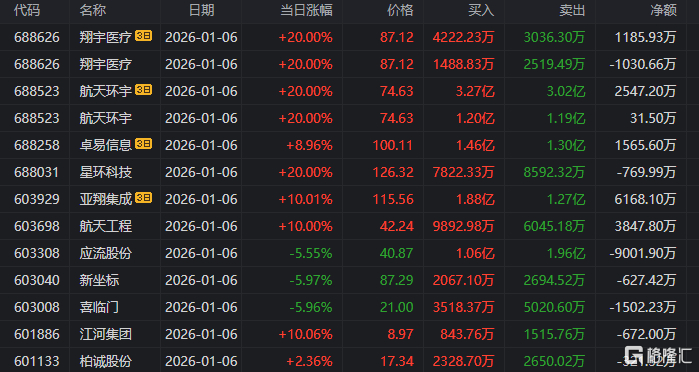Viewport: 699px width, 372px height.
Task: Click daily change +10.06%
Action: point(306,334)
